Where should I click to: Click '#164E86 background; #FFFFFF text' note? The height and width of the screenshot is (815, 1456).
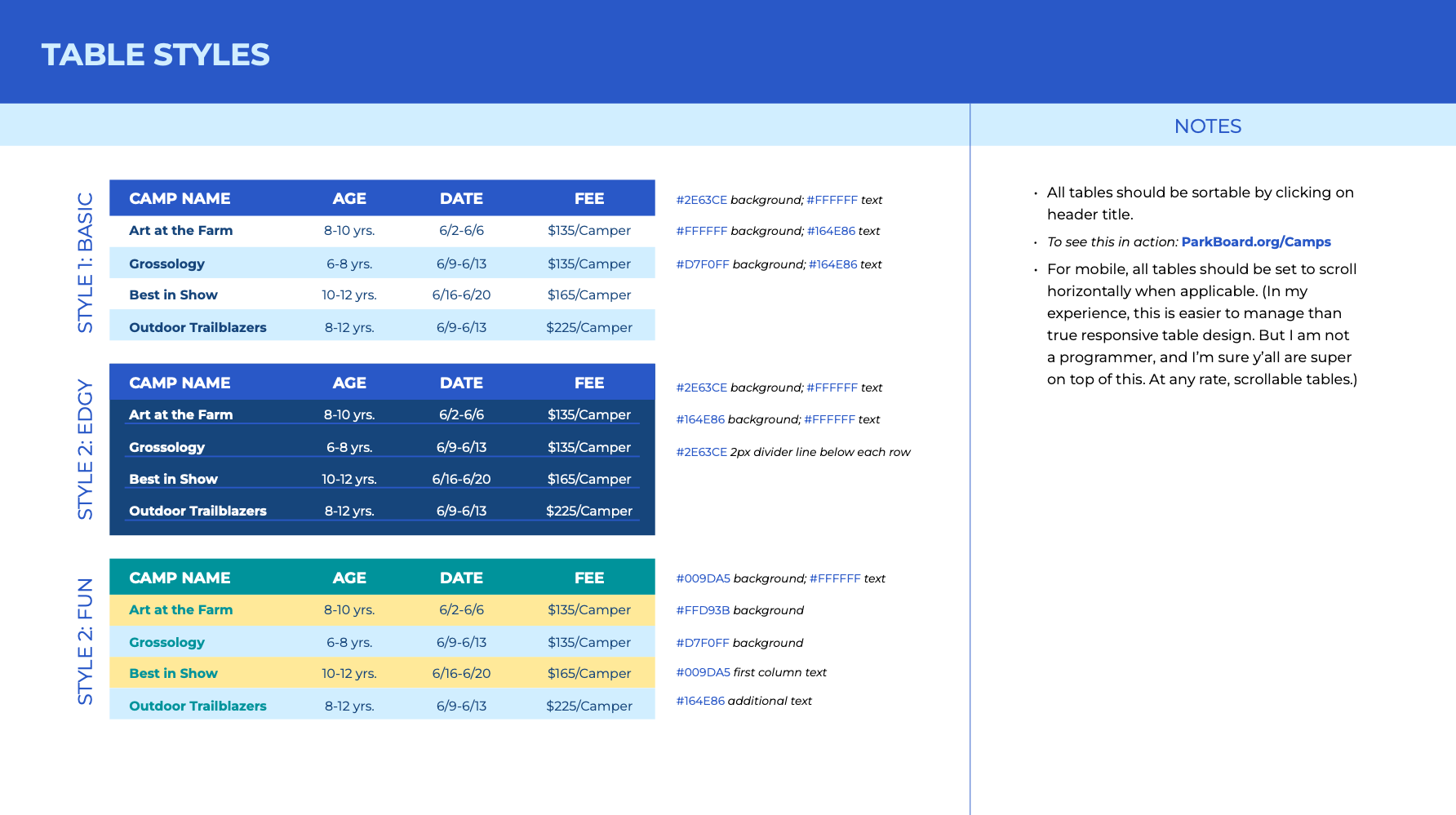click(778, 419)
